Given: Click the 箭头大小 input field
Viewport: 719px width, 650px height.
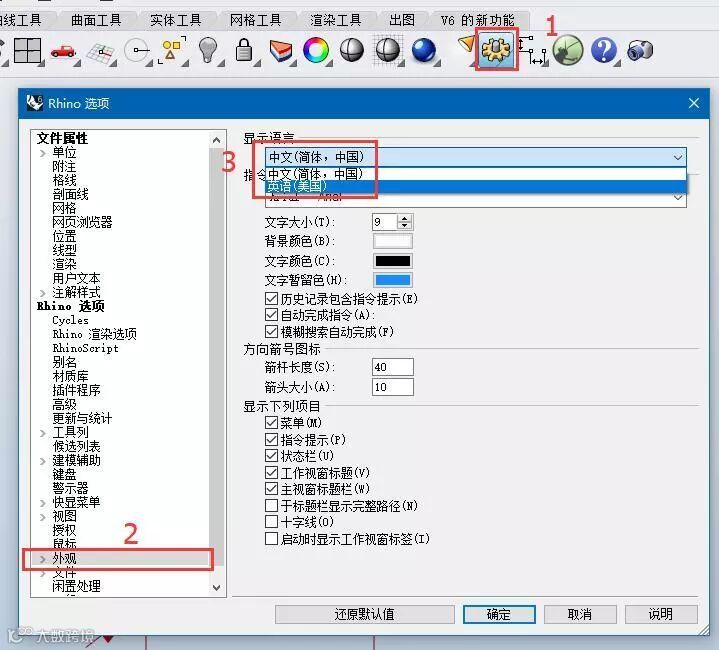Looking at the screenshot, I should pyautogui.click(x=393, y=387).
